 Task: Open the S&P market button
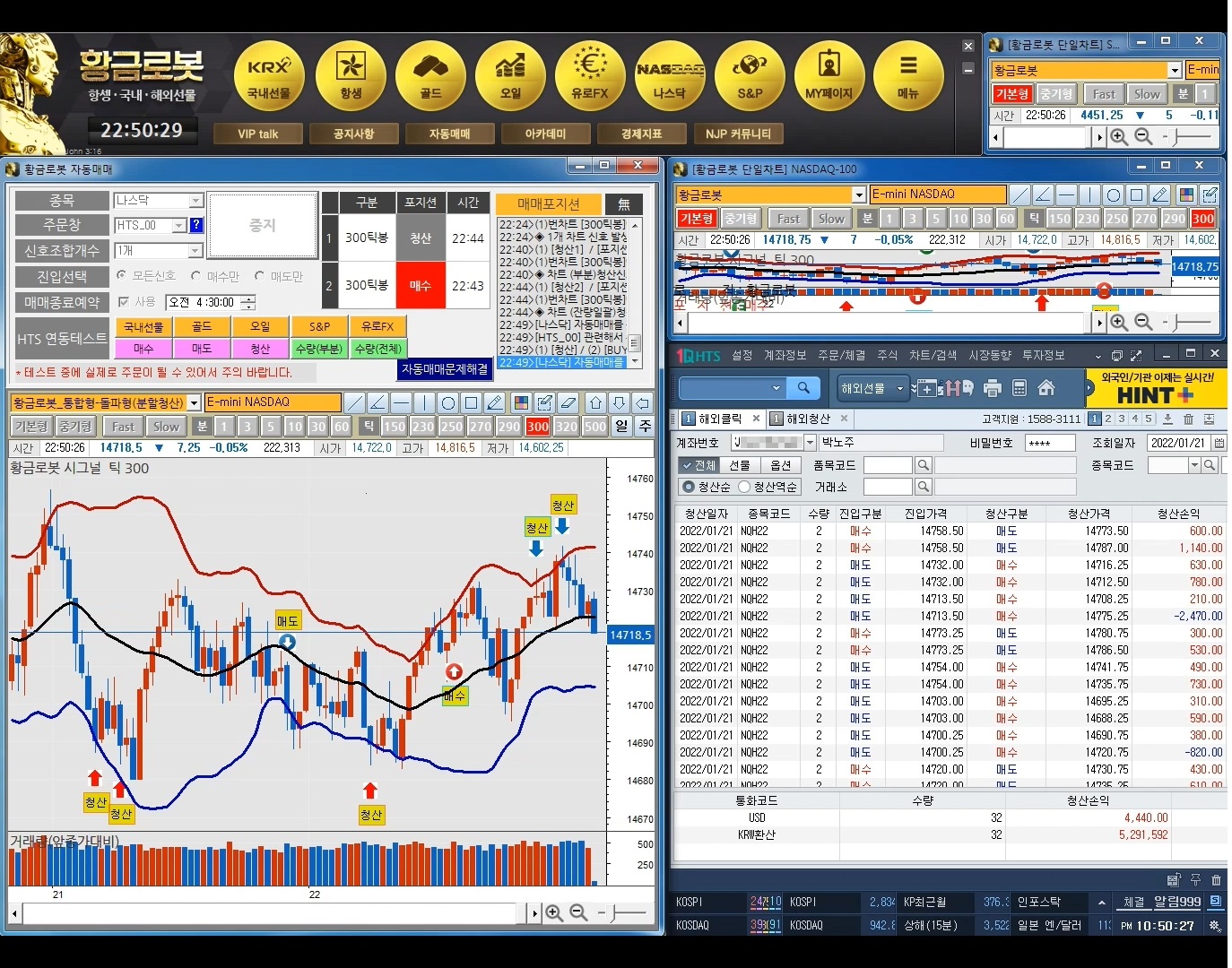750,76
